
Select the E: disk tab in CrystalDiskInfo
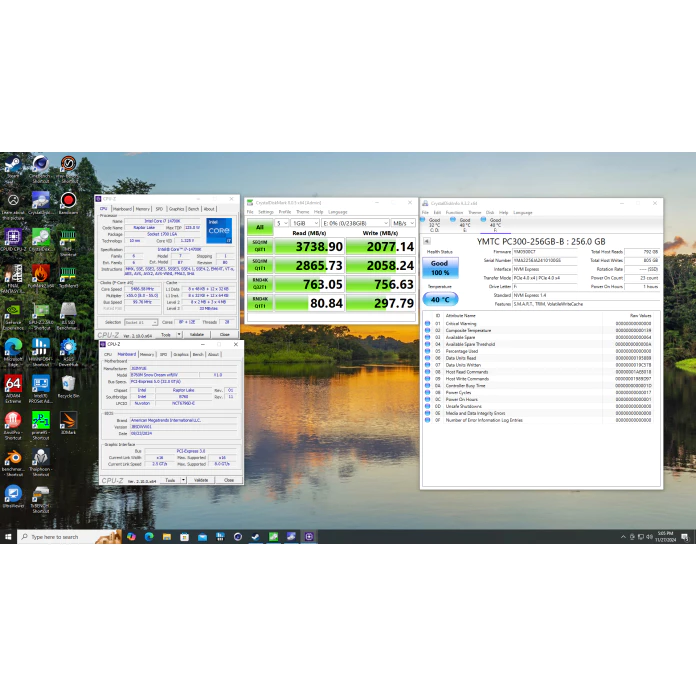(x=463, y=225)
